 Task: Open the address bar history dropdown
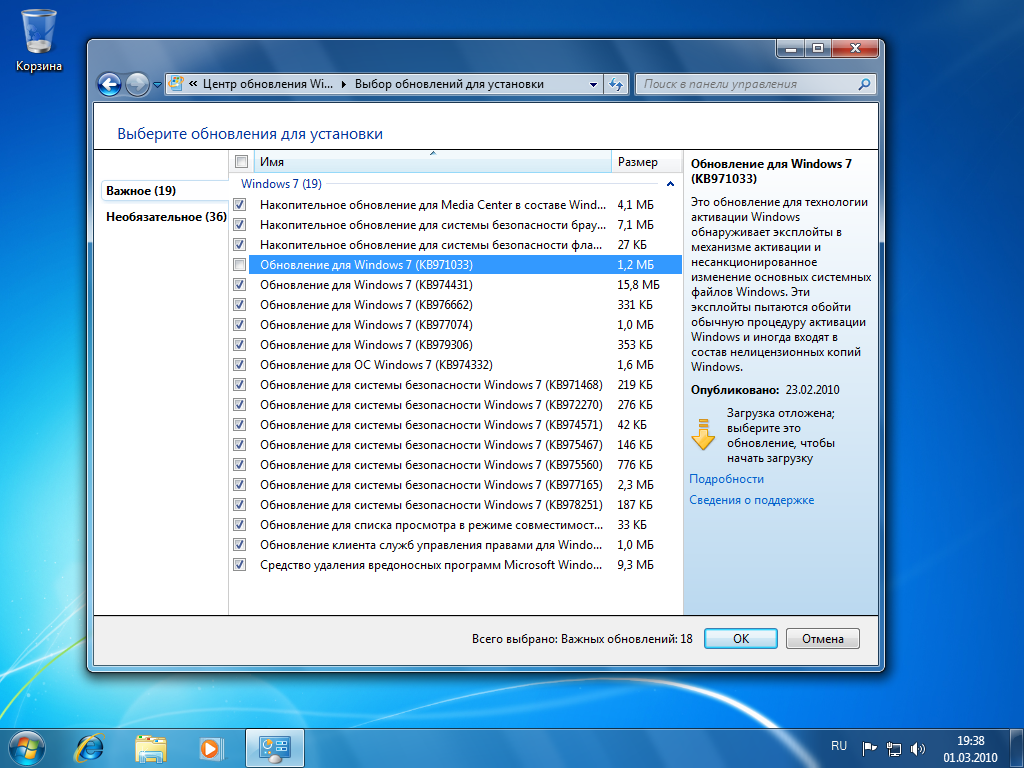click(x=593, y=84)
